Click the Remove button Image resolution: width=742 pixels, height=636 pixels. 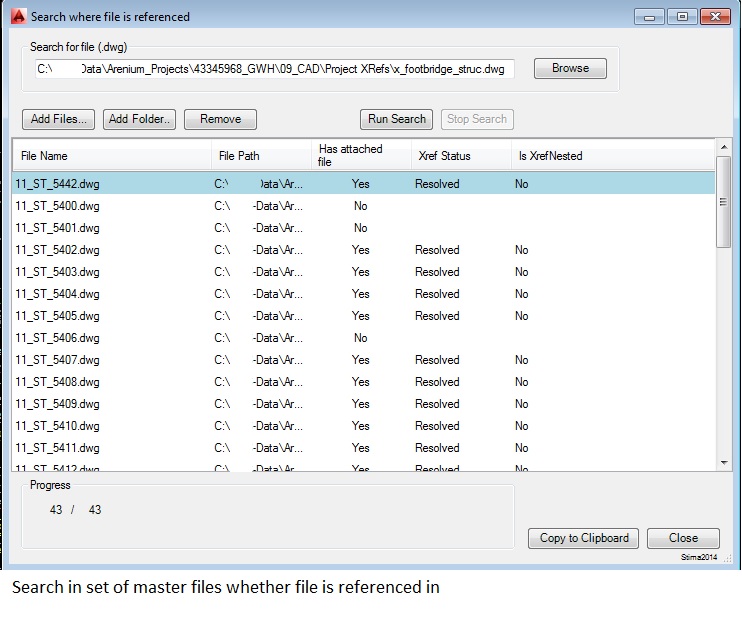(221, 119)
